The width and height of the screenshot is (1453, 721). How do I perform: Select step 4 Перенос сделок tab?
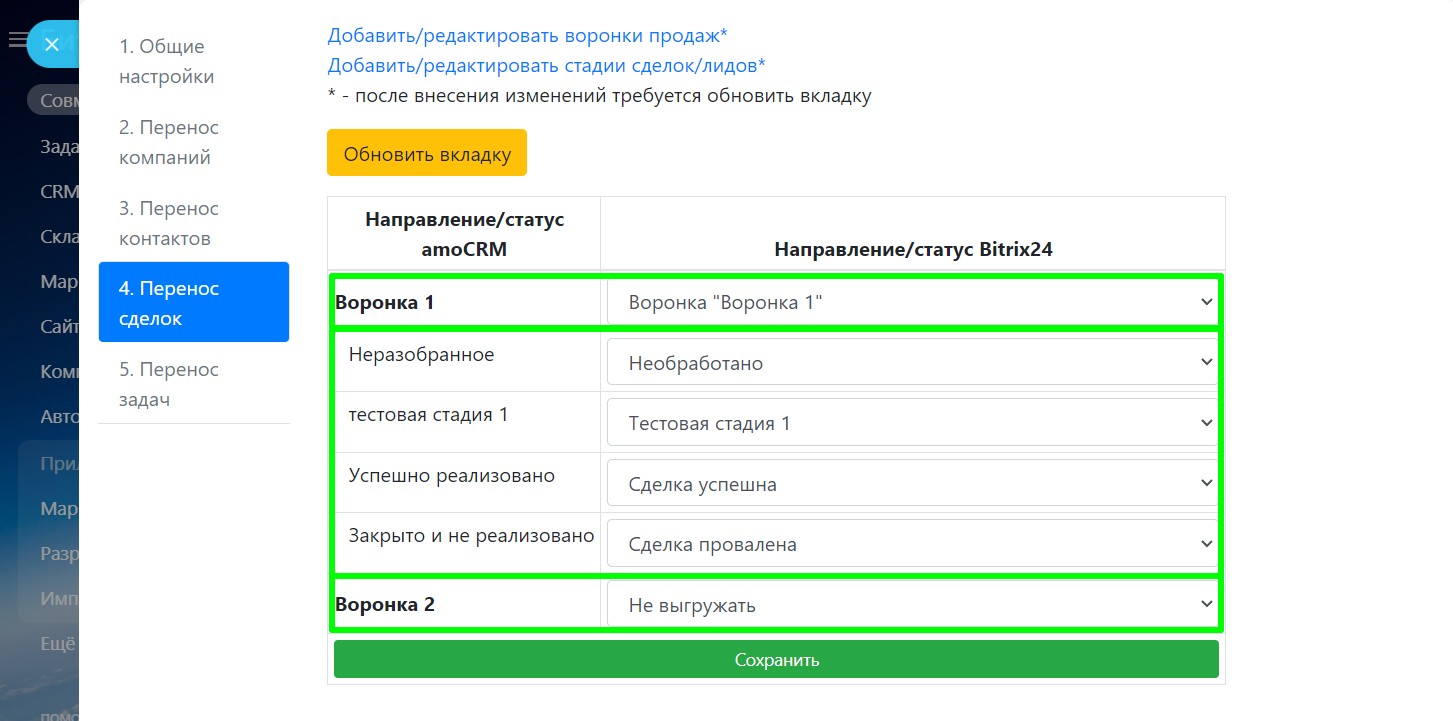pyautogui.click(x=193, y=303)
